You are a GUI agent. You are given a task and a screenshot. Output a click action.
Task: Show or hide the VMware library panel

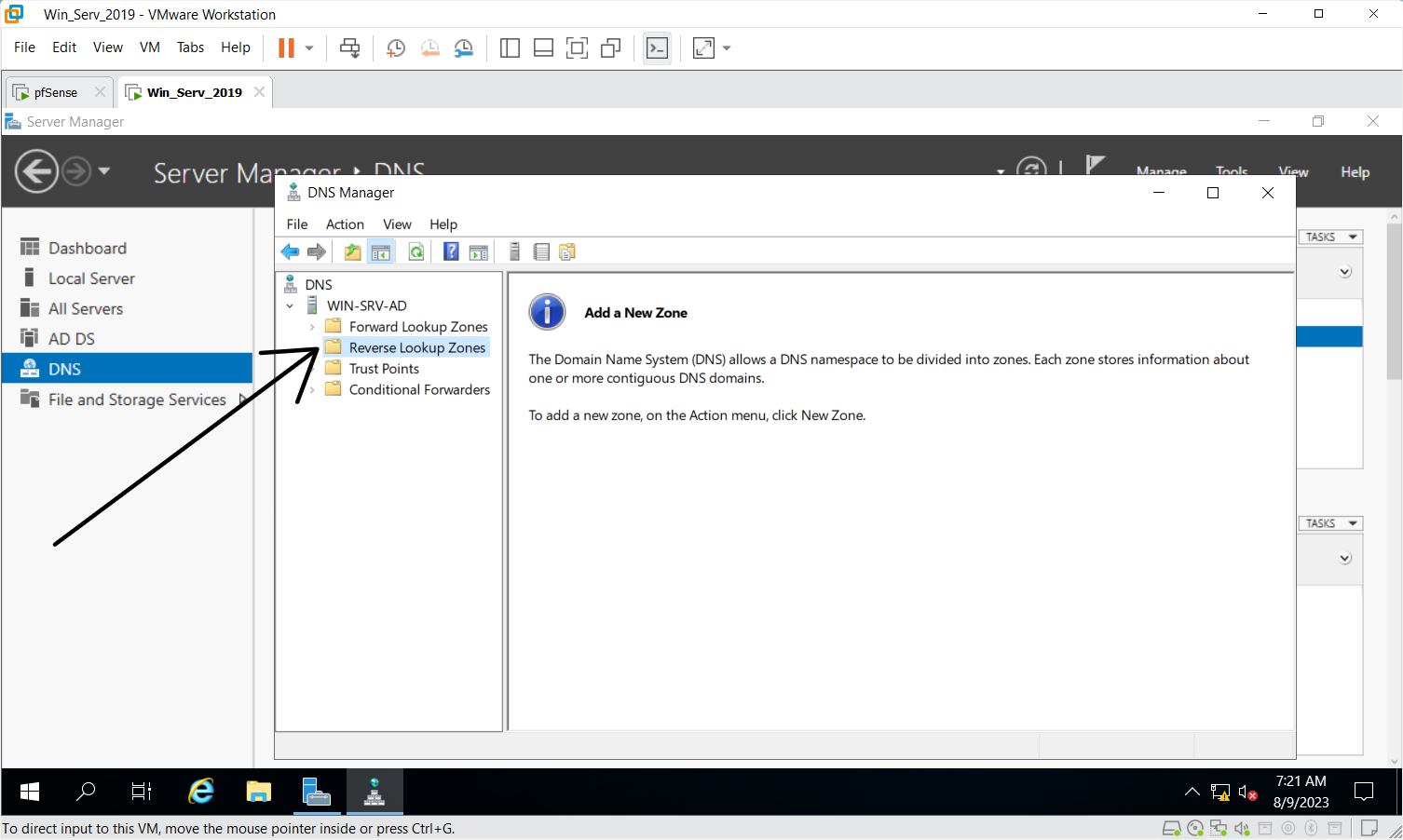[510, 47]
